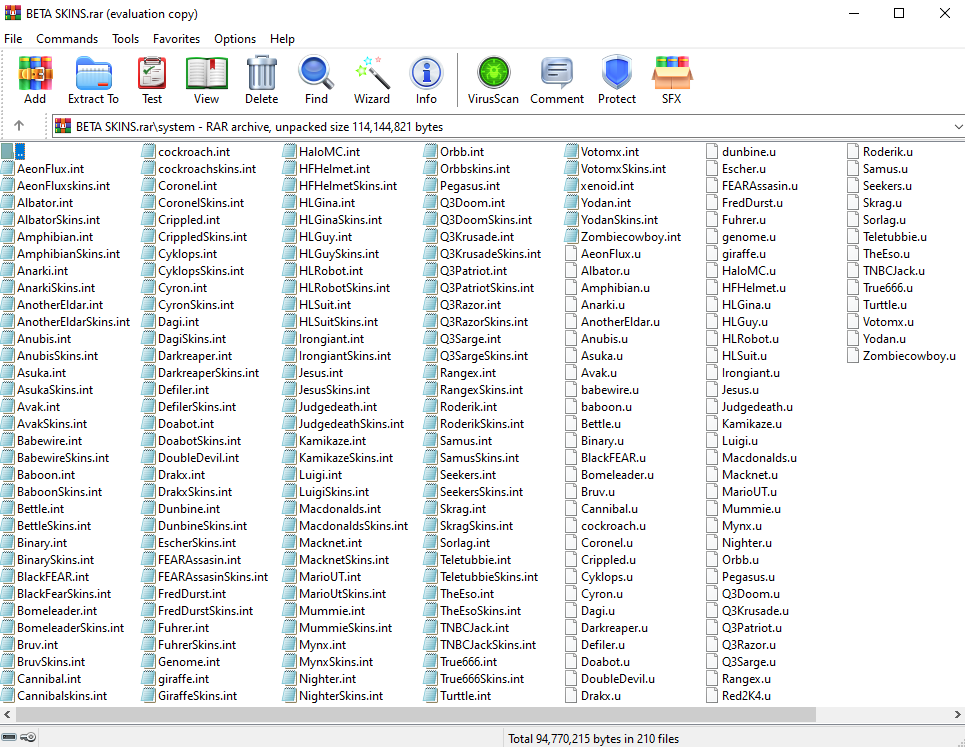Select the file Macdonalds.u
The height and width of the screenshot is (747, 965).
tap(759, 457)
